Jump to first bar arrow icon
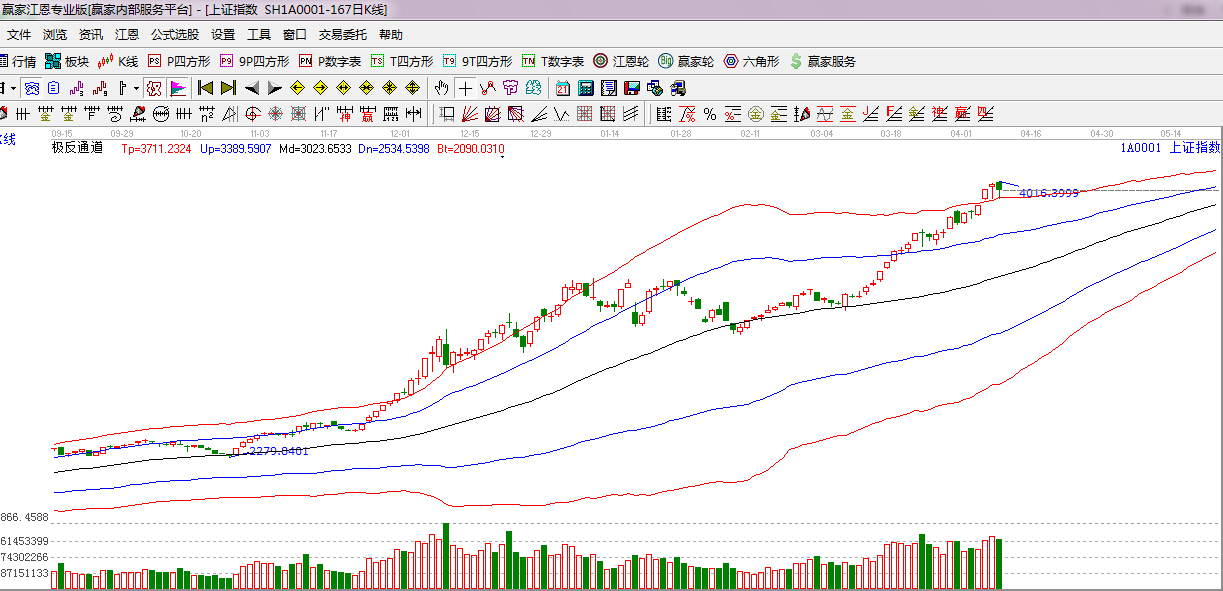This screenshot has height=591, width=1223. [205, 88]
